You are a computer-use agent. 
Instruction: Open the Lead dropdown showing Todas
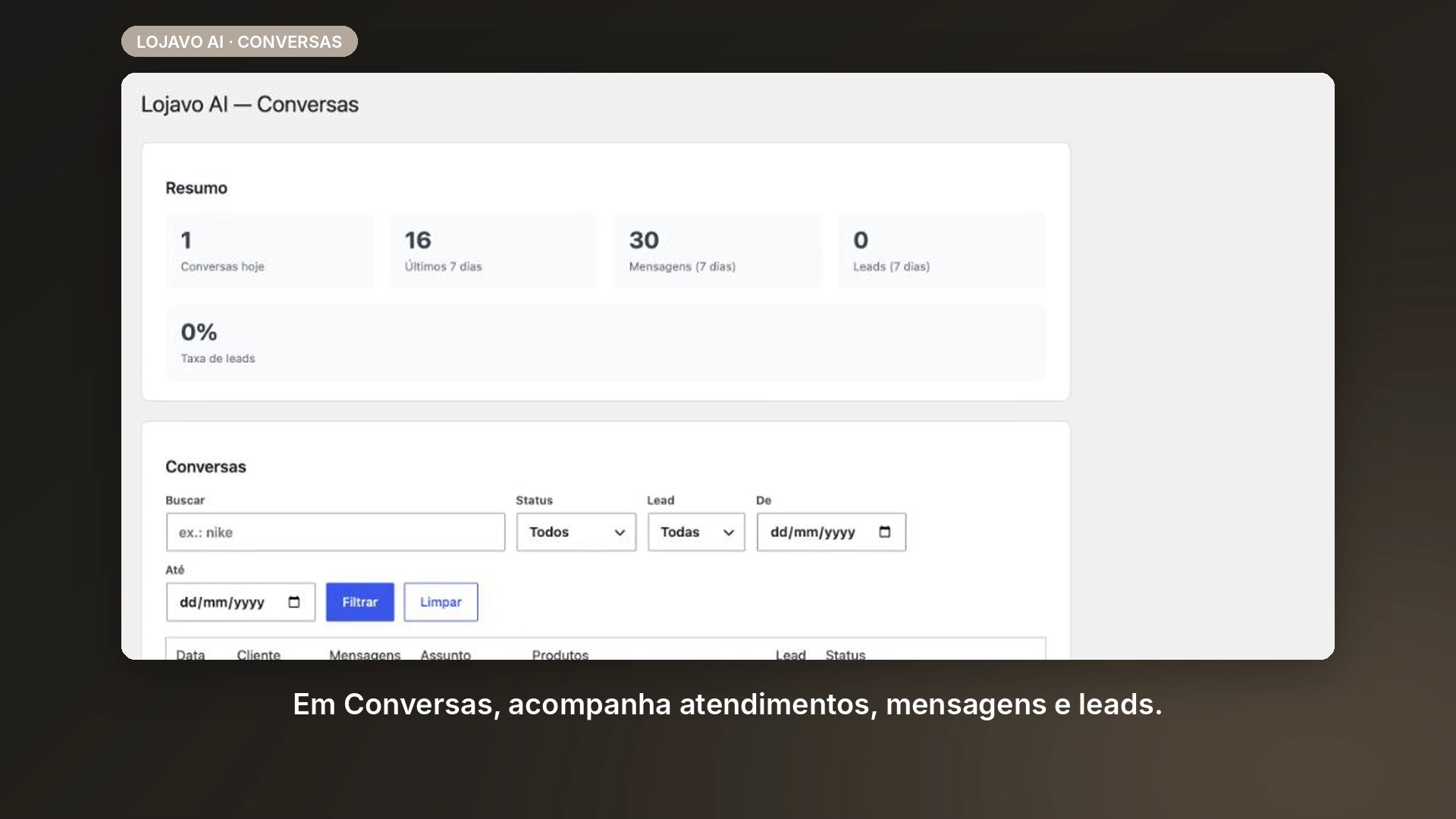pos(696,532)
